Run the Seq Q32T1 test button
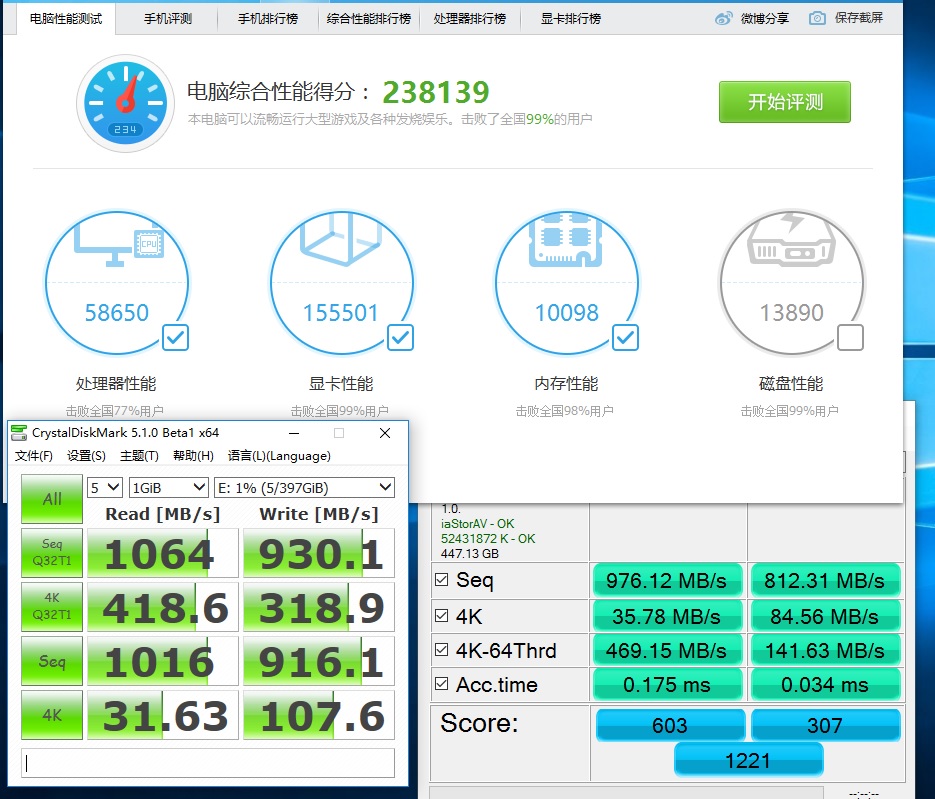Viewport: 935px width, 799px height. tap(52, 553)
